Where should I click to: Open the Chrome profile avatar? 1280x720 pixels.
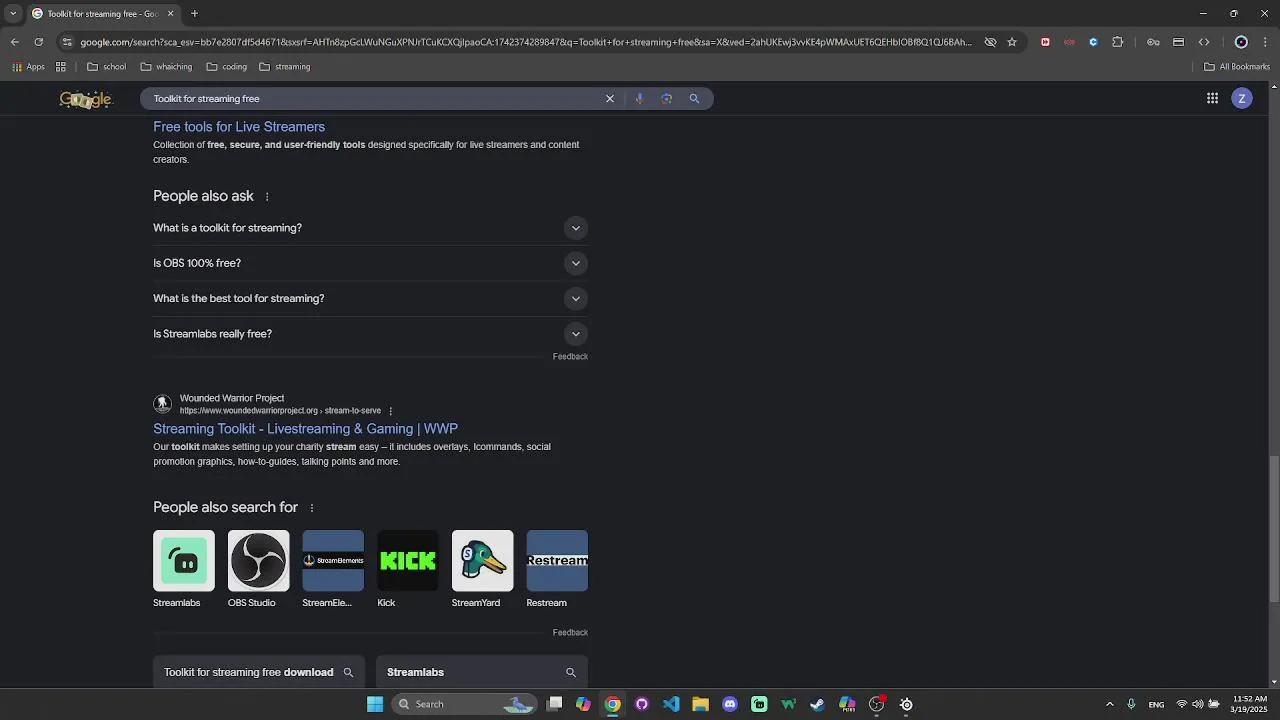(x=1241, y=42)
